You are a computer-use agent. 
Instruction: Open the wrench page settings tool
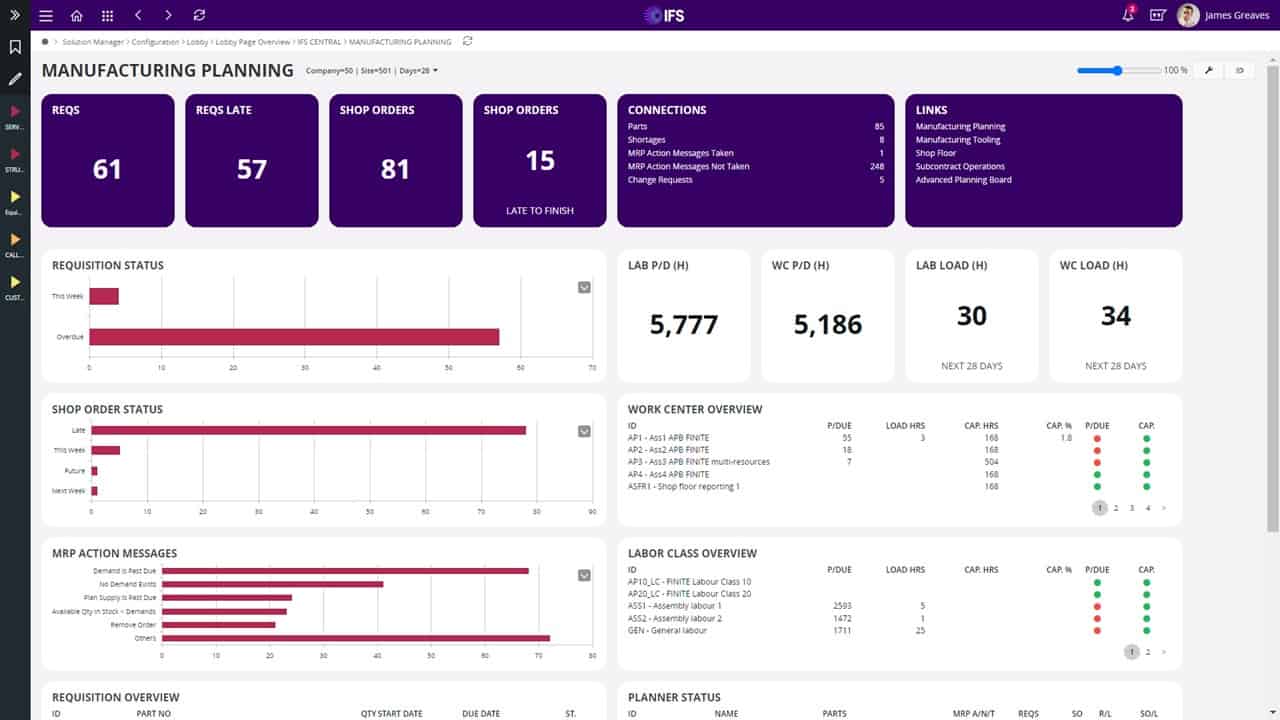click(1208, 70)
